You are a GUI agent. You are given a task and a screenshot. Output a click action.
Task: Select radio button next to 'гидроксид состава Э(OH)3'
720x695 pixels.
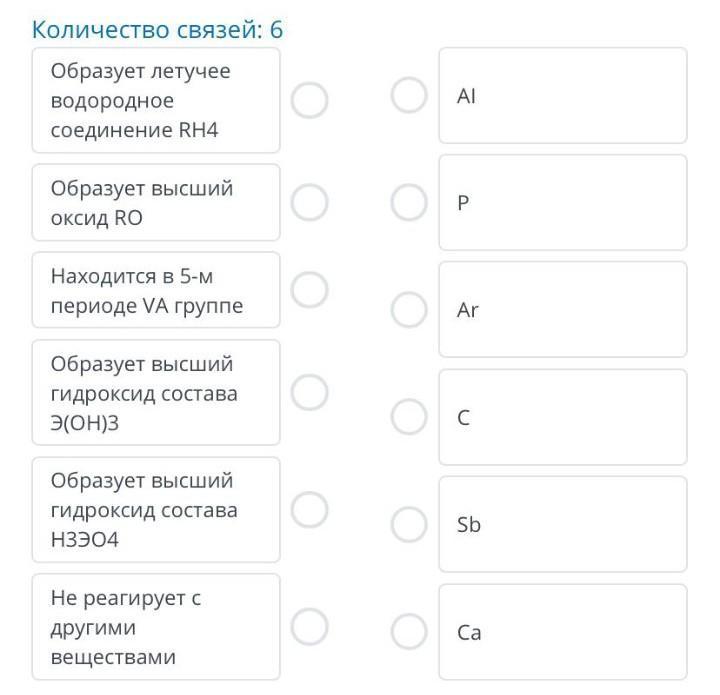coord(309,392)
